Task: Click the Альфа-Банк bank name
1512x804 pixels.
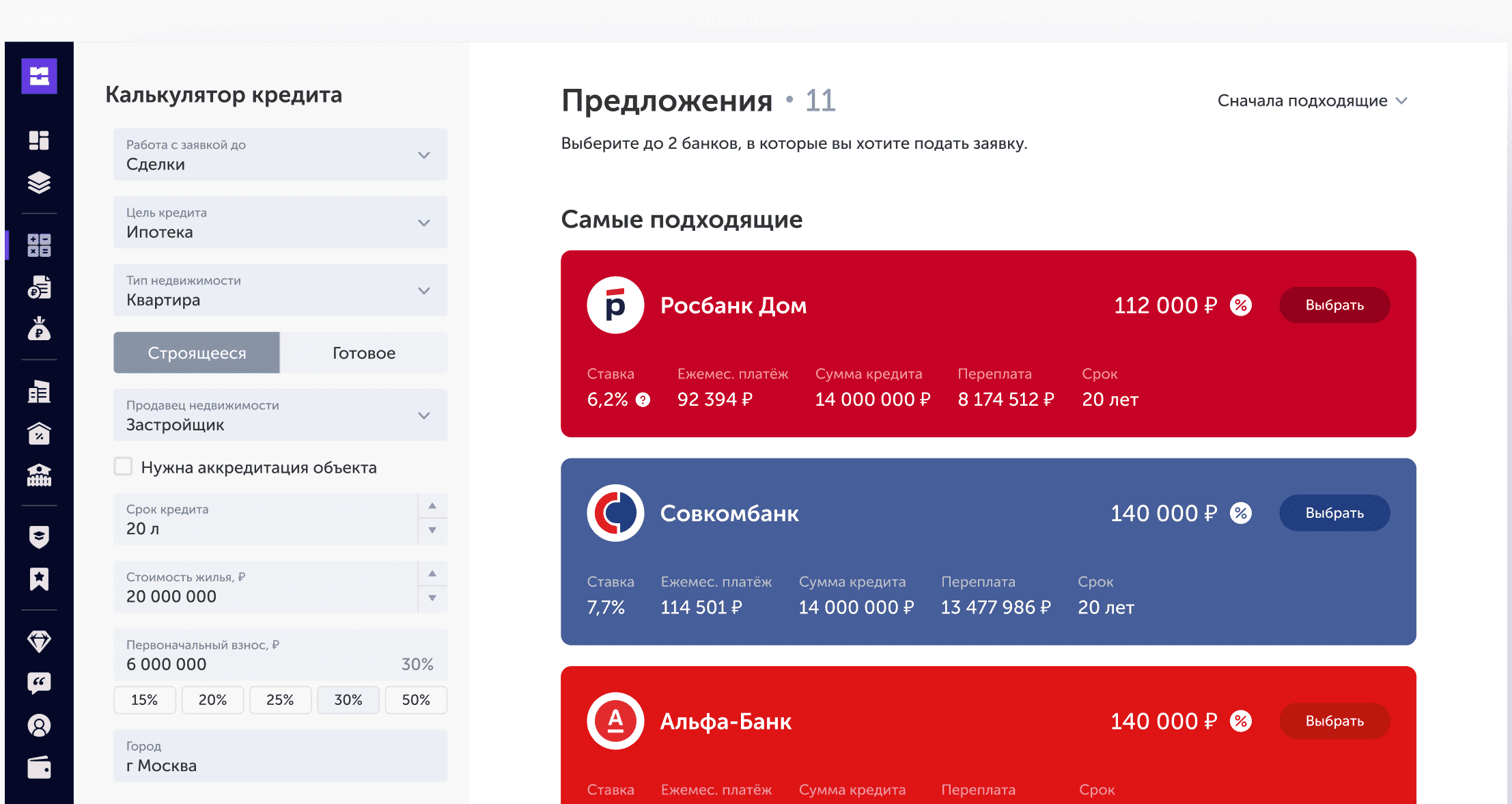Action: (726, 721)
